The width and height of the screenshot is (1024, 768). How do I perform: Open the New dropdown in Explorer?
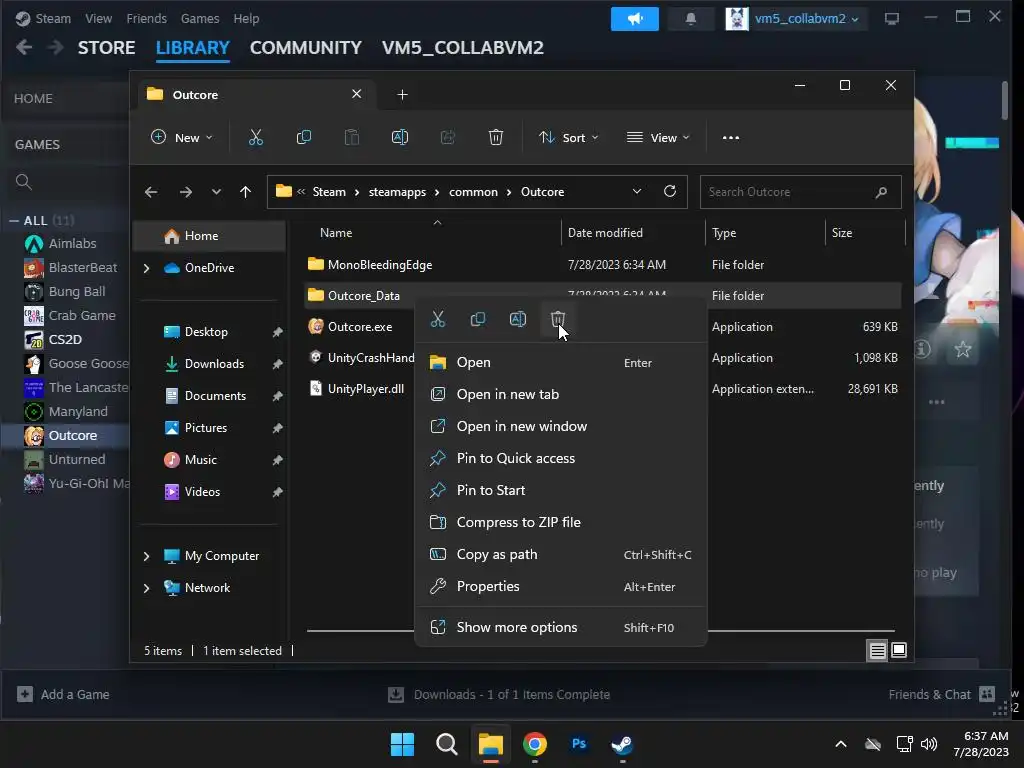(182, 138)
